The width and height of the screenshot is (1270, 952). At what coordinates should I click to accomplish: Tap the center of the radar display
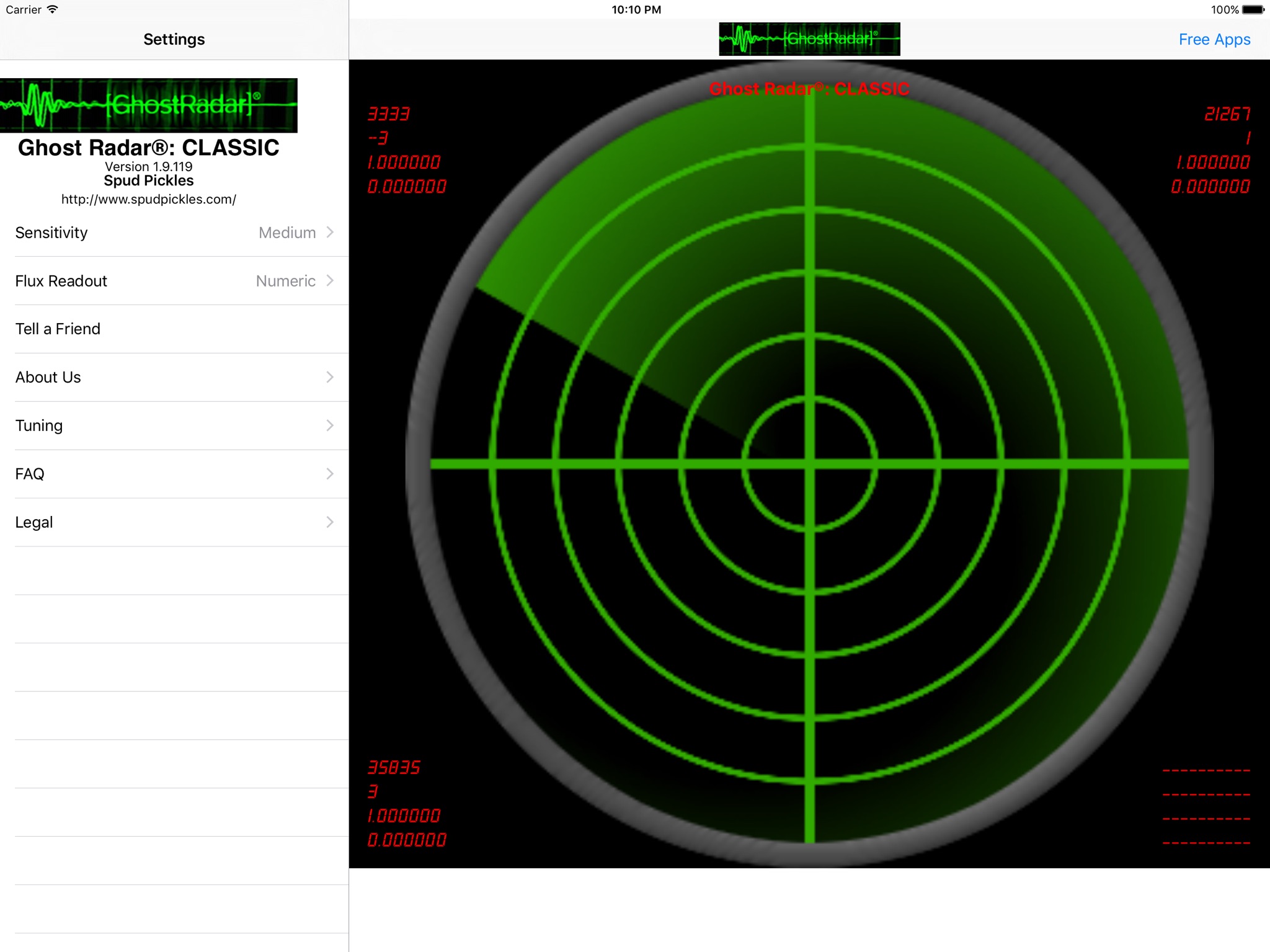pyautogui.click(x=809, y=464)
